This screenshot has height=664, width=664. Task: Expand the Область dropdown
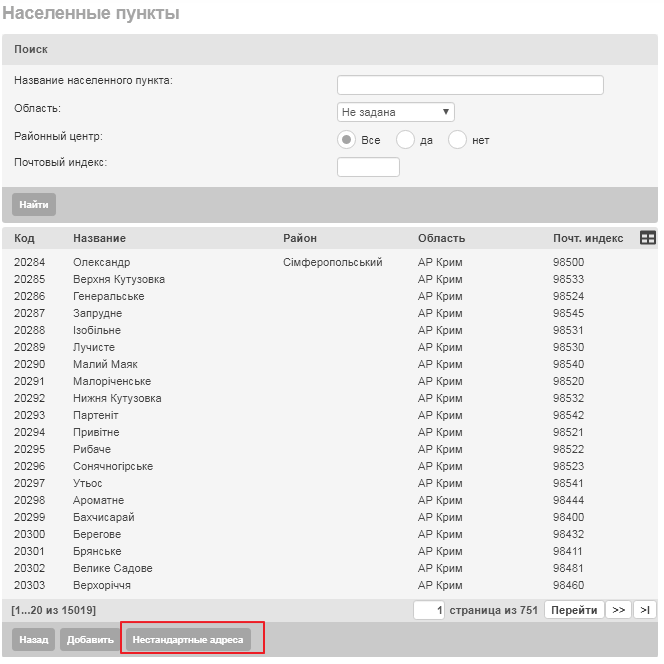tap(396, 112)
